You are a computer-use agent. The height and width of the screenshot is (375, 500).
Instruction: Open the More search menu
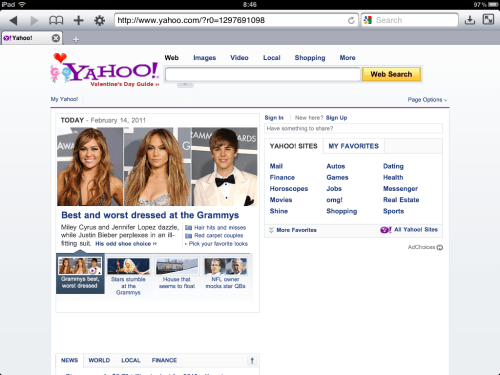[347, 58]
